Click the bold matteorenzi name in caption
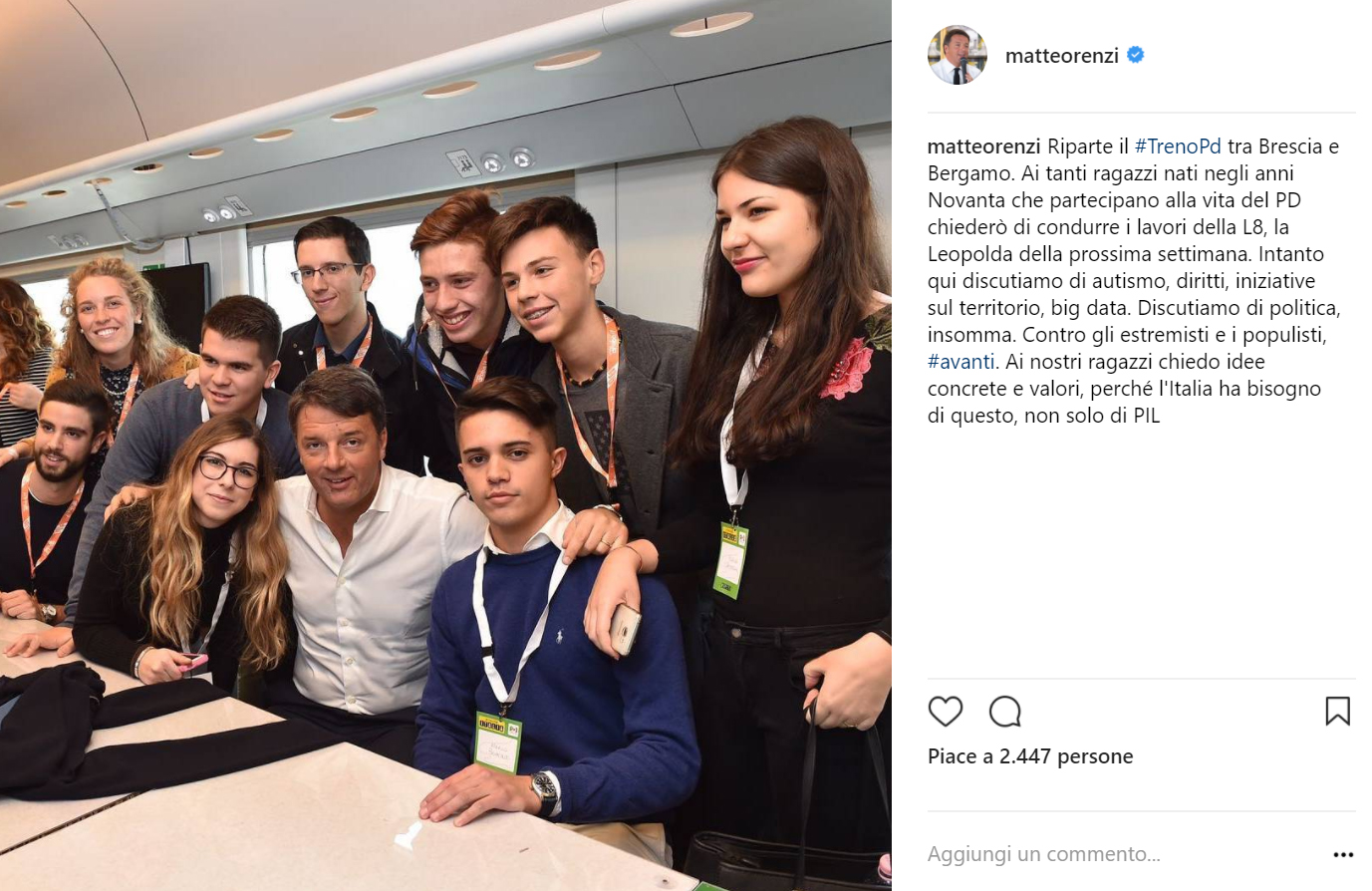Viewport: 1372px width, 891px height. pos(983,147)
